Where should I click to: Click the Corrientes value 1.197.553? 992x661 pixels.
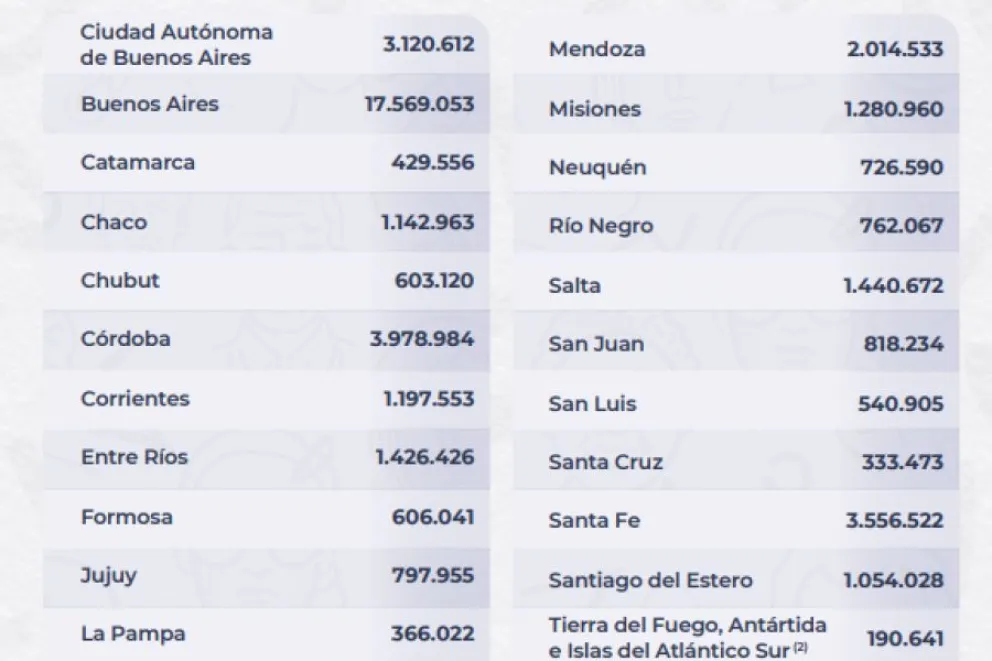(428, 398)
